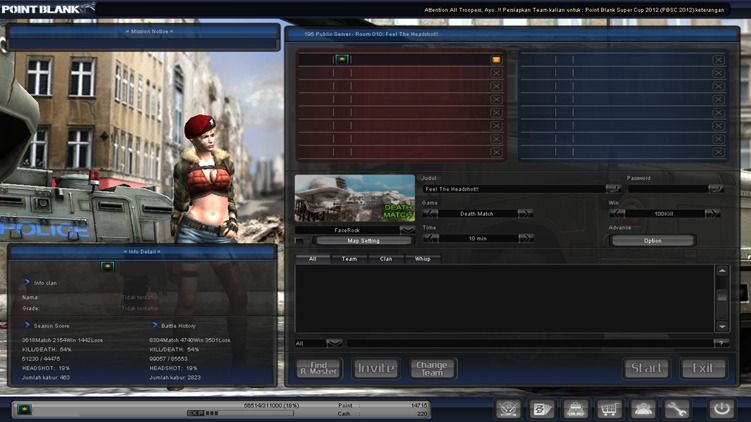Click the arrow icon beside Info clan
The image size is (751, 422).
[27, 282]
